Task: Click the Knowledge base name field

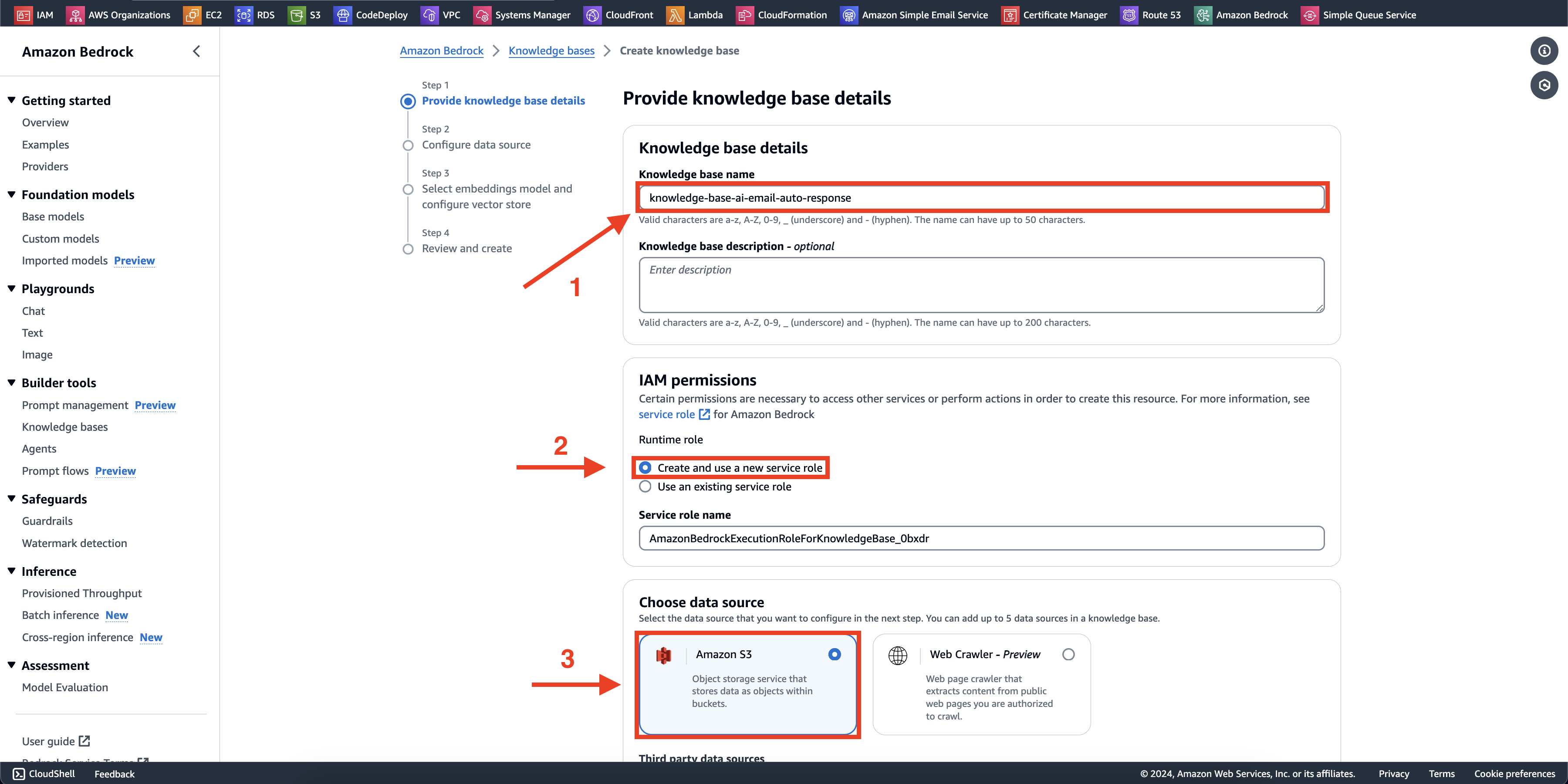Action: tap(981, 198)
